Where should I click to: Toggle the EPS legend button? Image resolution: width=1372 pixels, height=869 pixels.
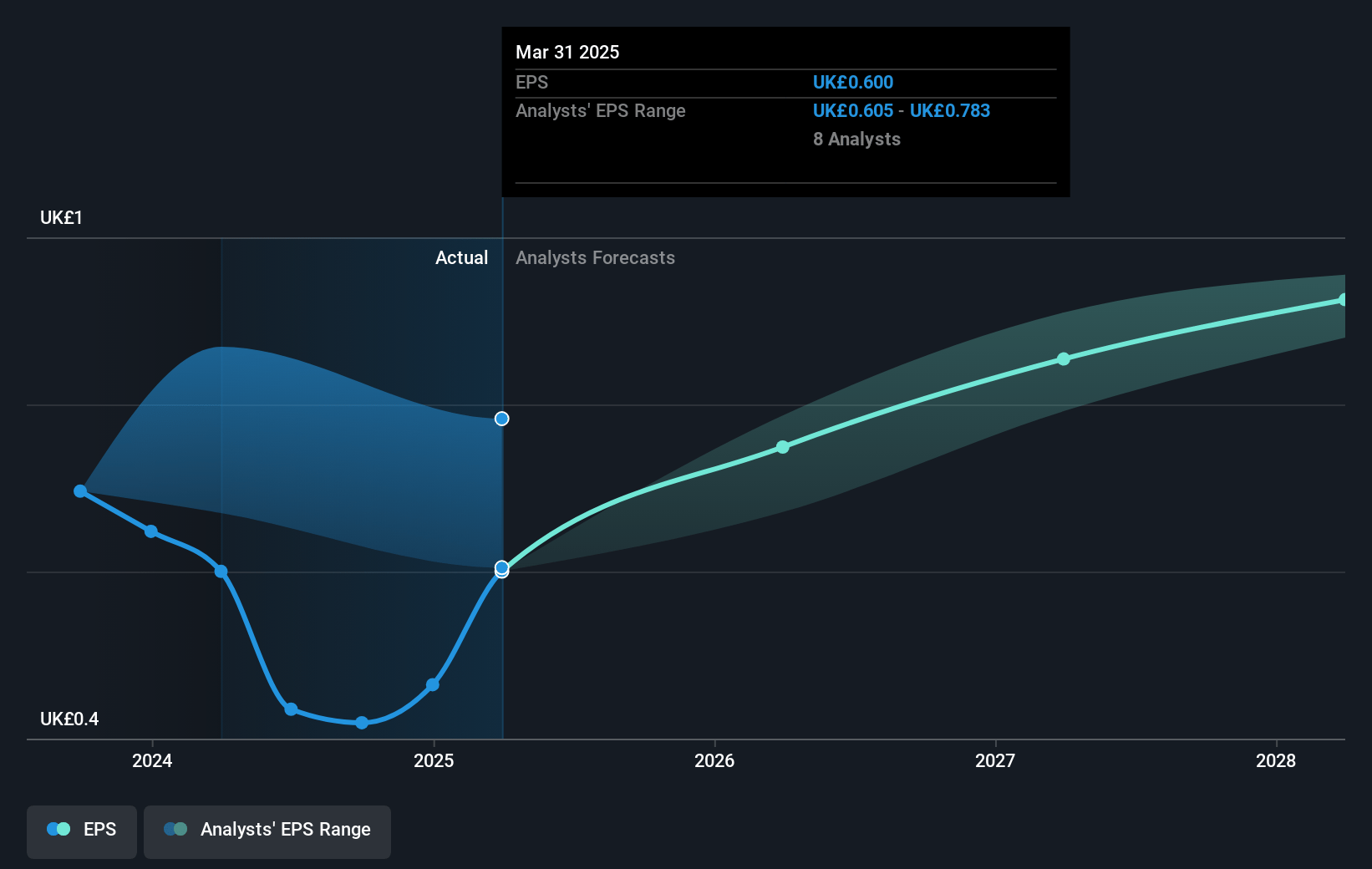(x=82, y=831)
